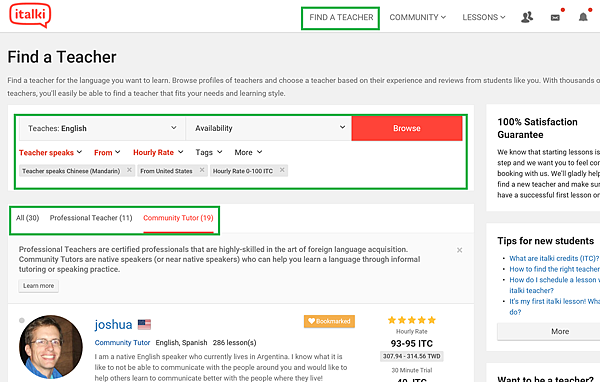The height and width of the screenshot is (382, 600).
Task: Switch to the Professional Teacher (11) tab
Action: [x=91, y=218]
